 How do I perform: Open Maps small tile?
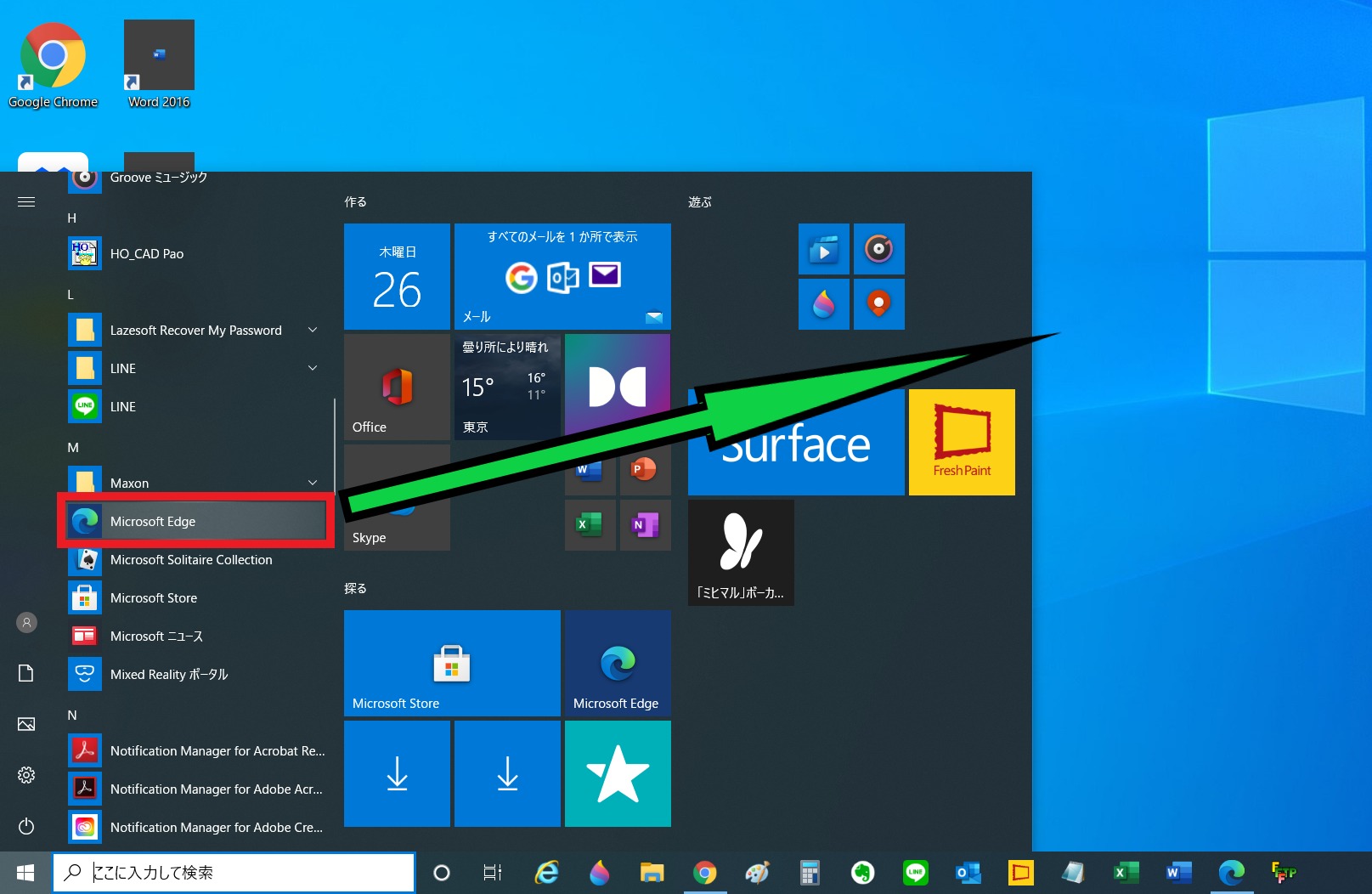coord(878,304)
